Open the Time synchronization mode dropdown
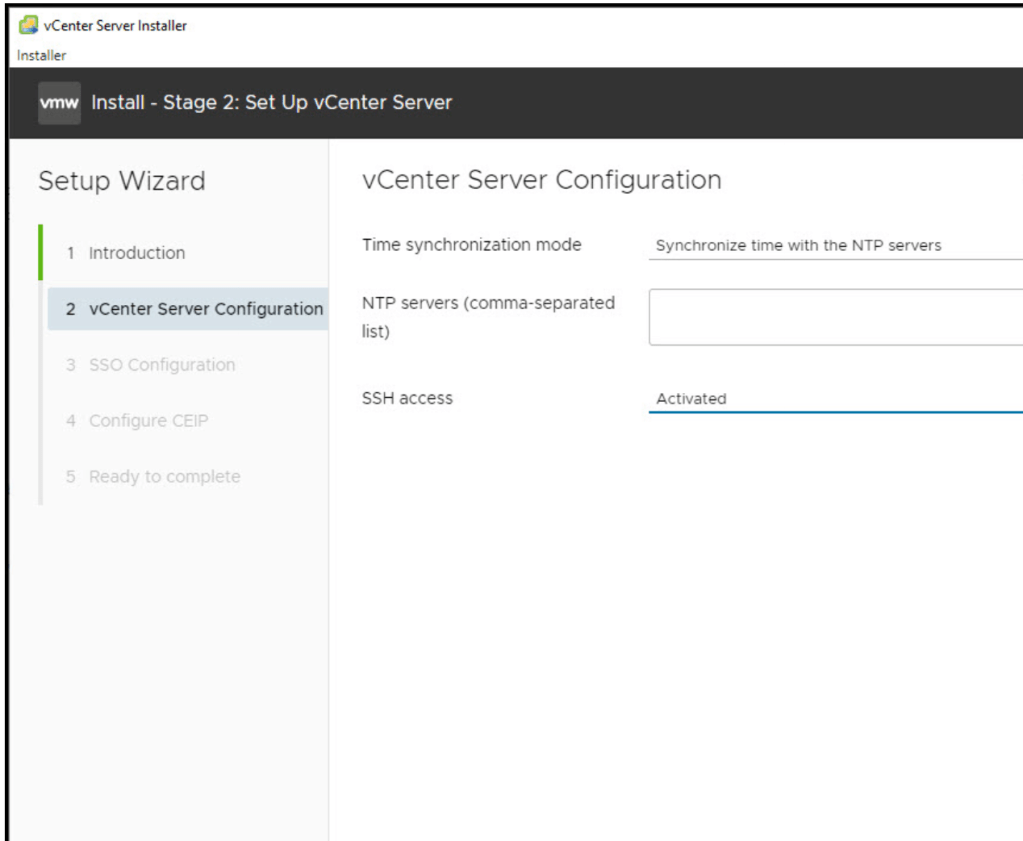The image size is (1023, 841). click(835, 245)
